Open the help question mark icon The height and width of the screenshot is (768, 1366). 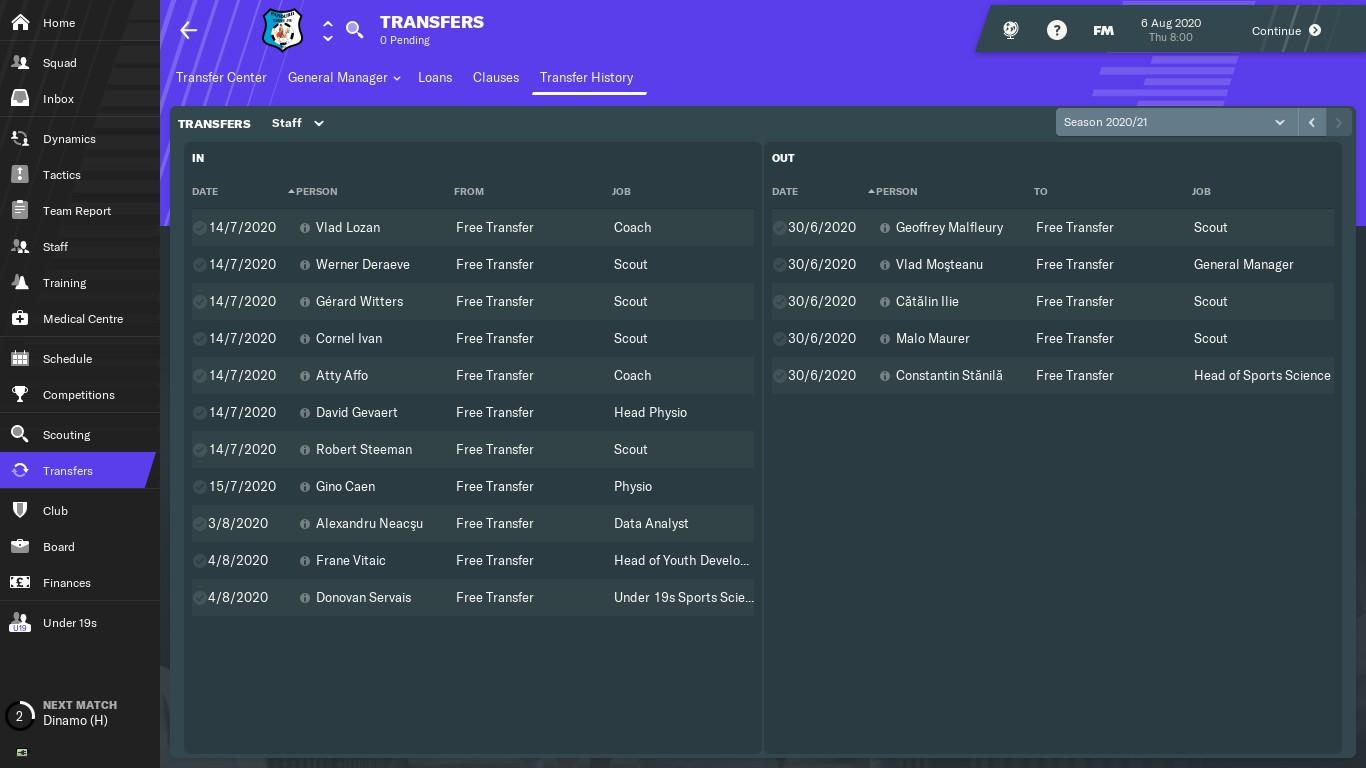click(x=1057, y=30)
